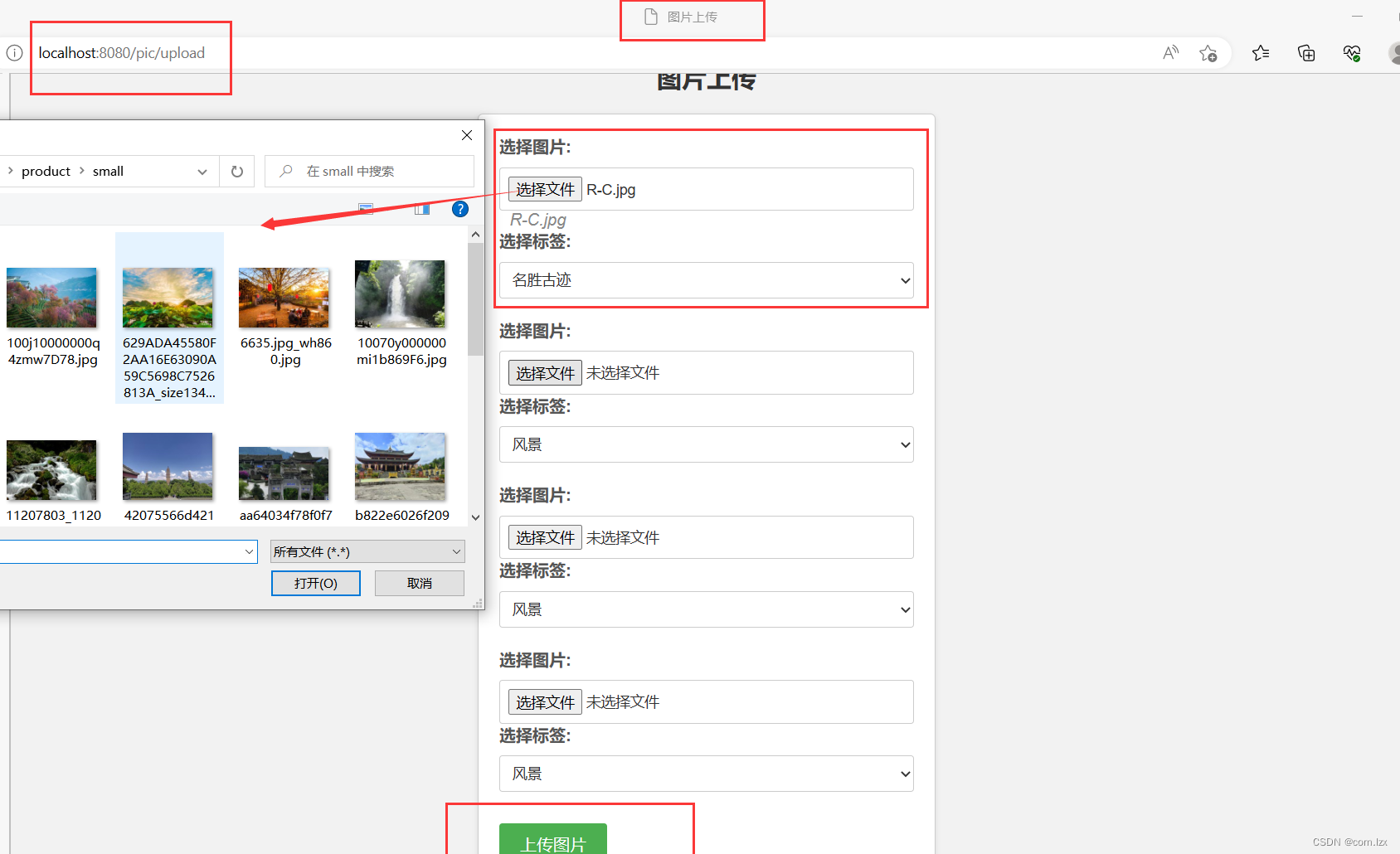Open Edge Collections
The image size is (1400, 854).
tap(1305, 52)
